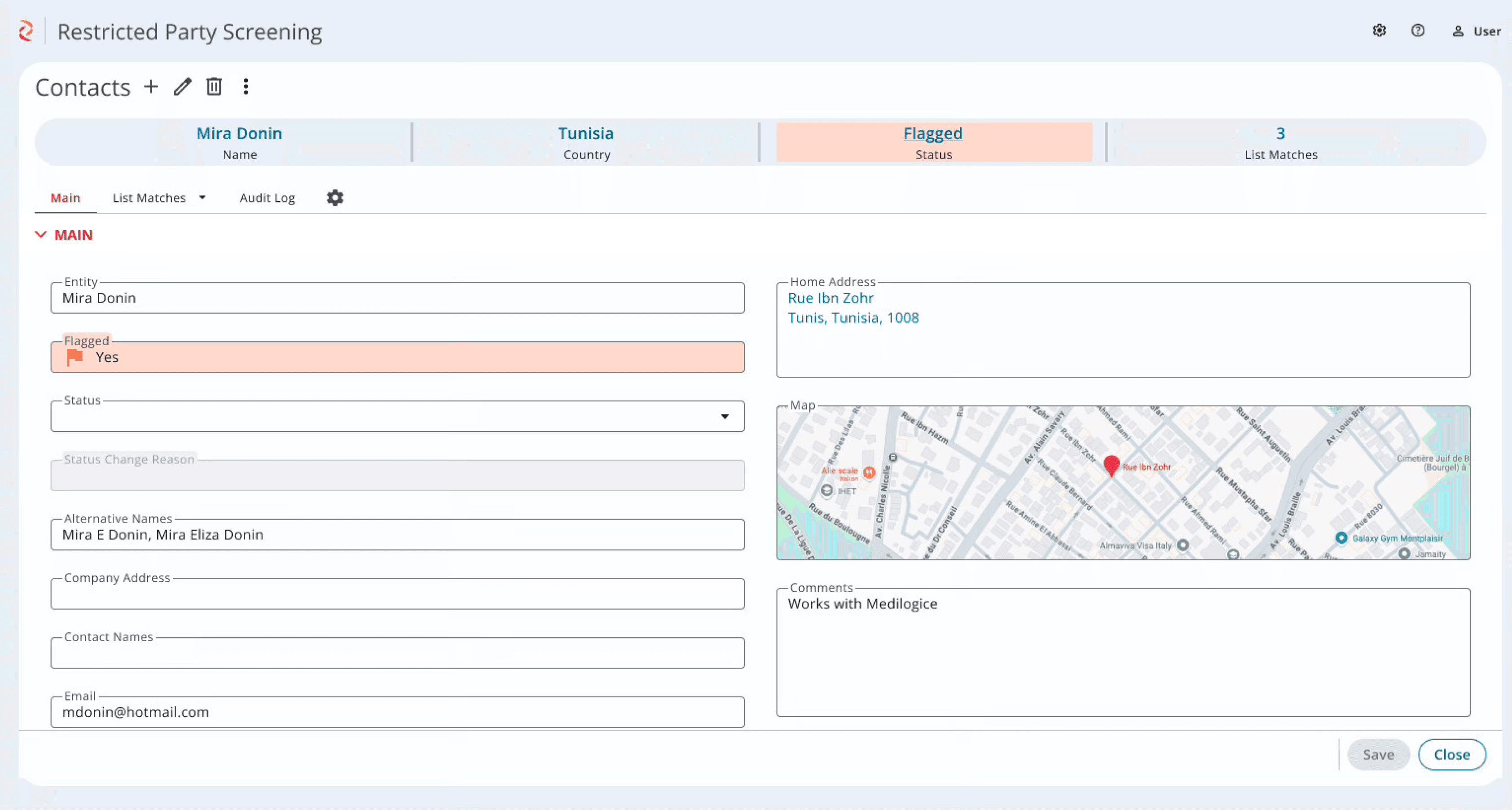Delete contact using trash icon
This screenshot has height=810, width=1512.
pyautogui.click(x=214, y=87)
